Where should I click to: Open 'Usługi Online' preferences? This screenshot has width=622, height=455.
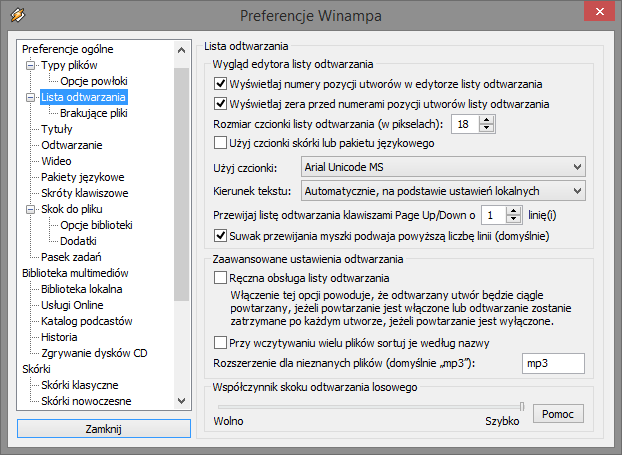(72, 305)
